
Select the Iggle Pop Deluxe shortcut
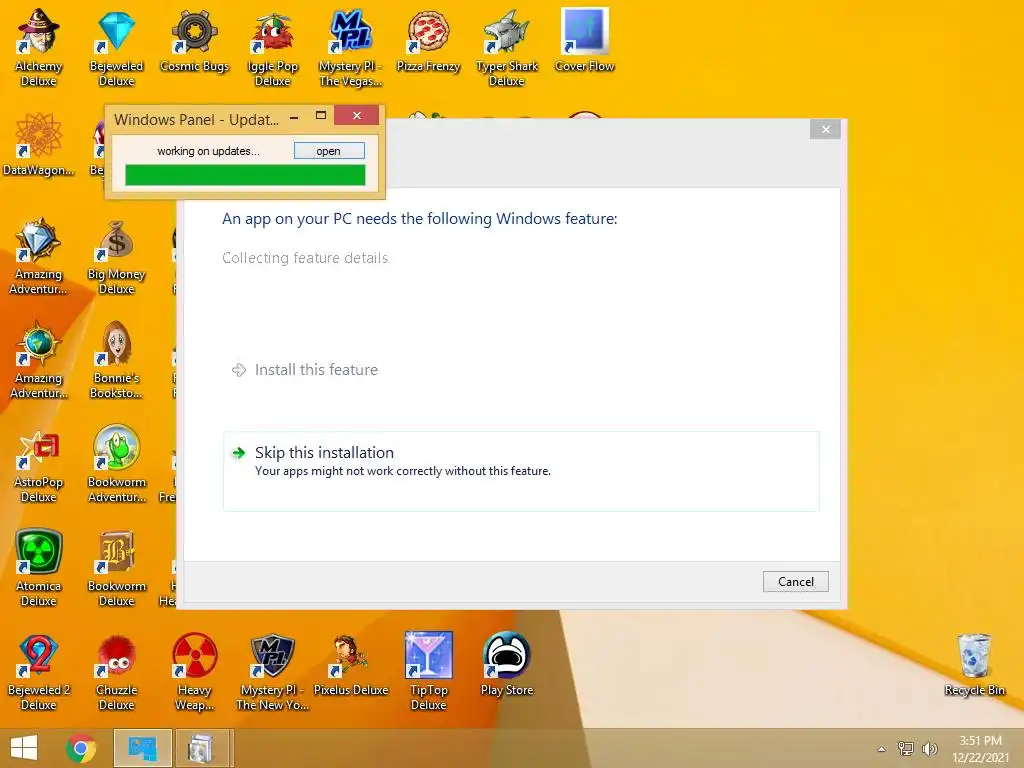click(272, 47)
